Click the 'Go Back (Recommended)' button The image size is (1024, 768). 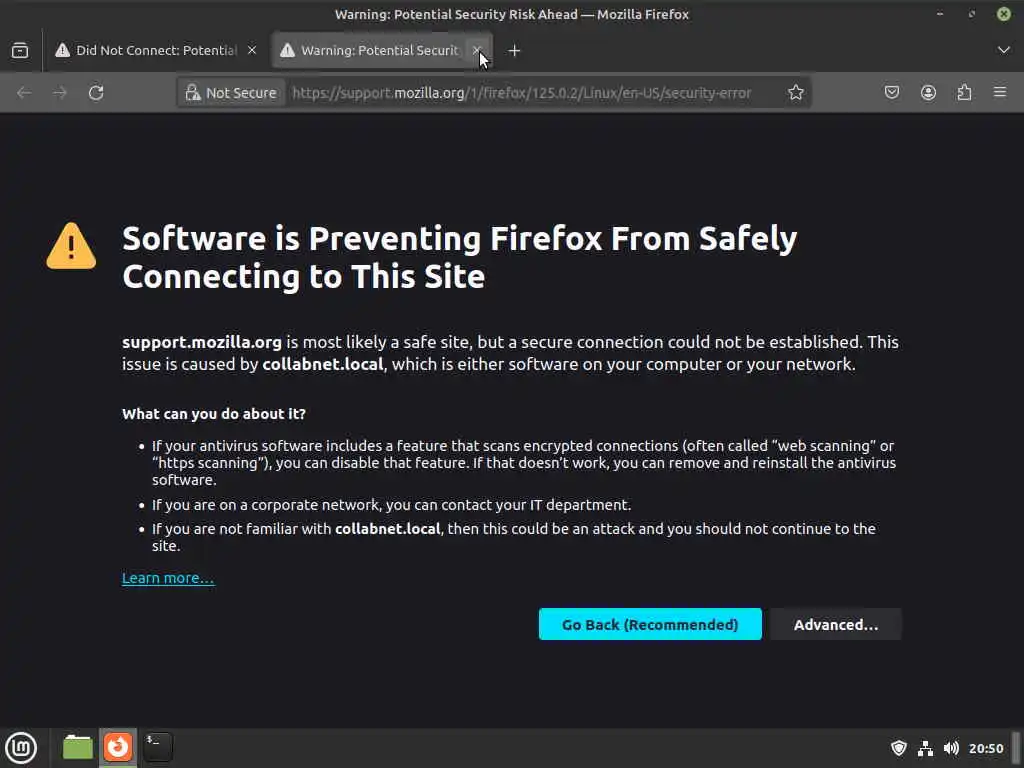coord(650,624)
